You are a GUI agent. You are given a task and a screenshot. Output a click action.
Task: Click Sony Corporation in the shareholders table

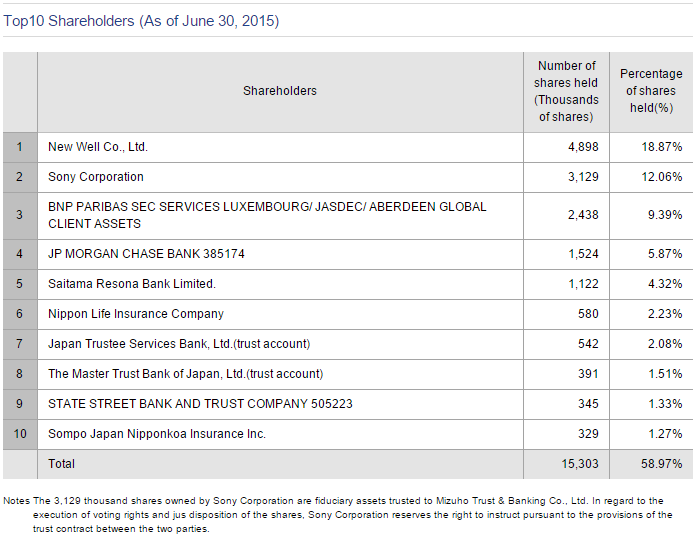tap(96, 177)
